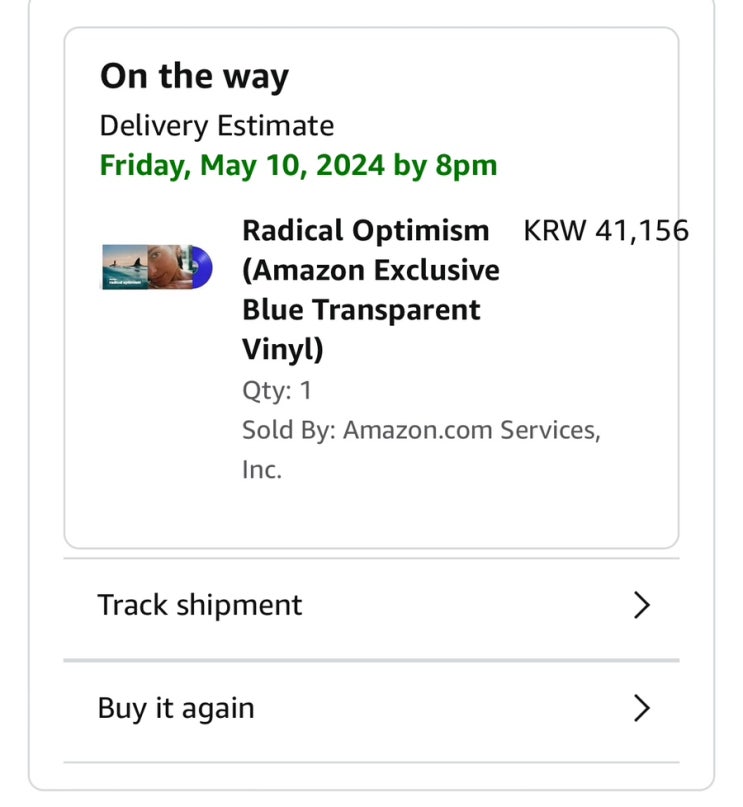Click the green Friday, May 10, 2024 date
The height and width of the screenshot is (807, 743).
click(x=242, y=165)
